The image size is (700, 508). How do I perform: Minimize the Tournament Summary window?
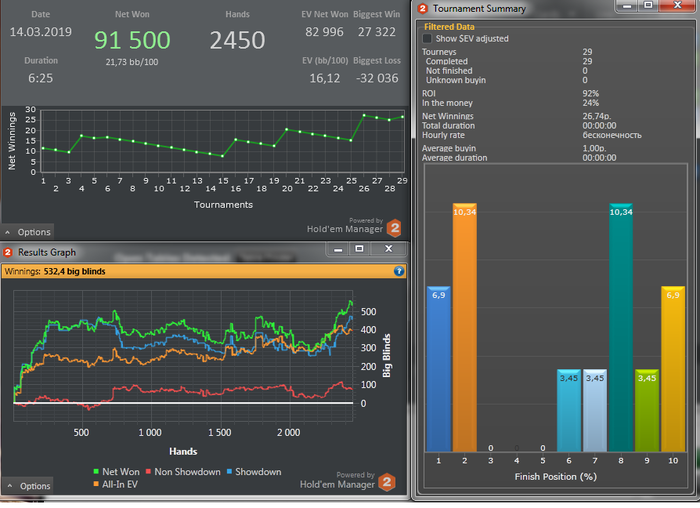pyautogui.click(x=628, y=5)
